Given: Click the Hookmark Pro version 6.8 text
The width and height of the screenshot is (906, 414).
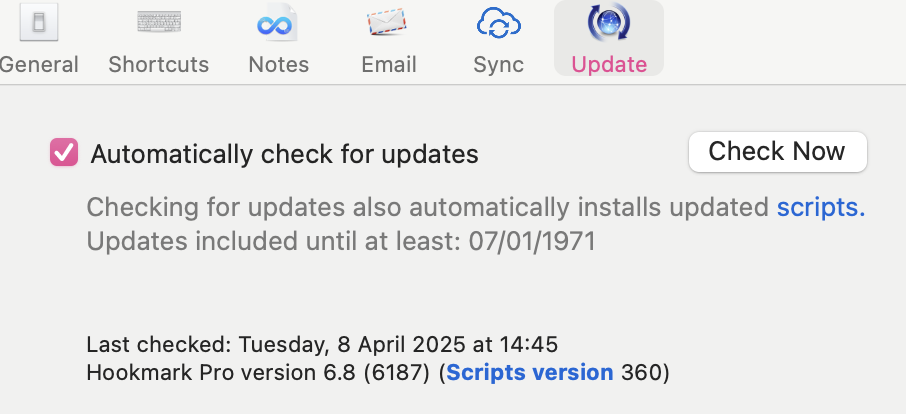Looking at the screenshot, I should click(x=258, y=372).
